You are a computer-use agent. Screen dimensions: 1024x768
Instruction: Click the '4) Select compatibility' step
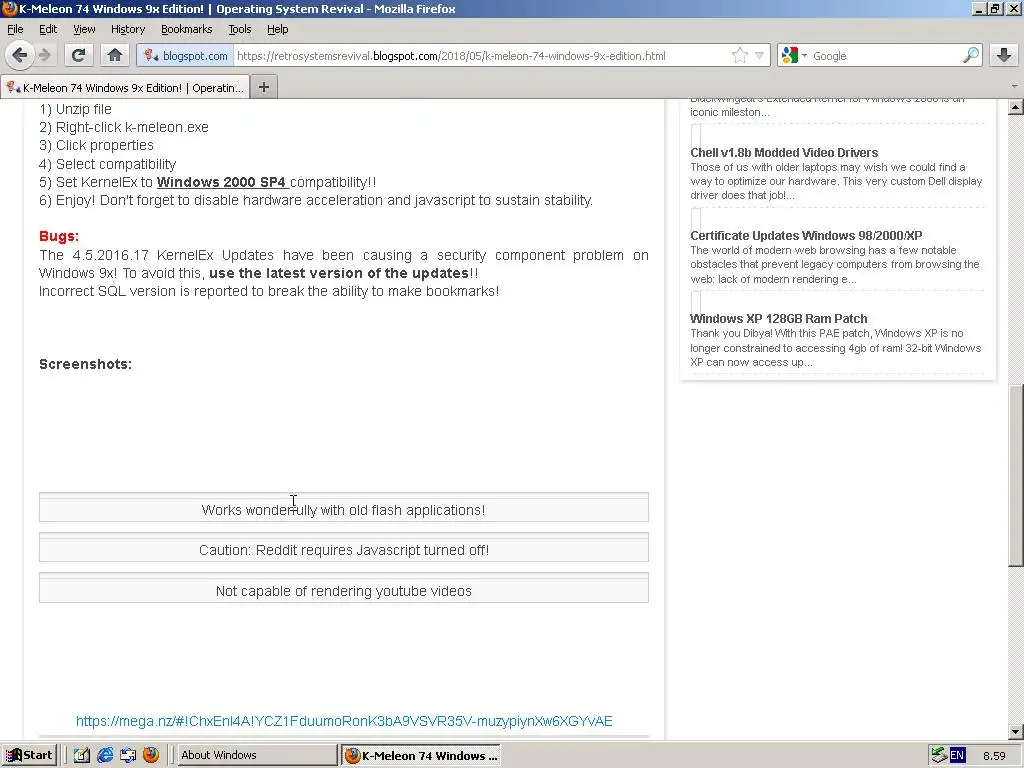[108, 164]
